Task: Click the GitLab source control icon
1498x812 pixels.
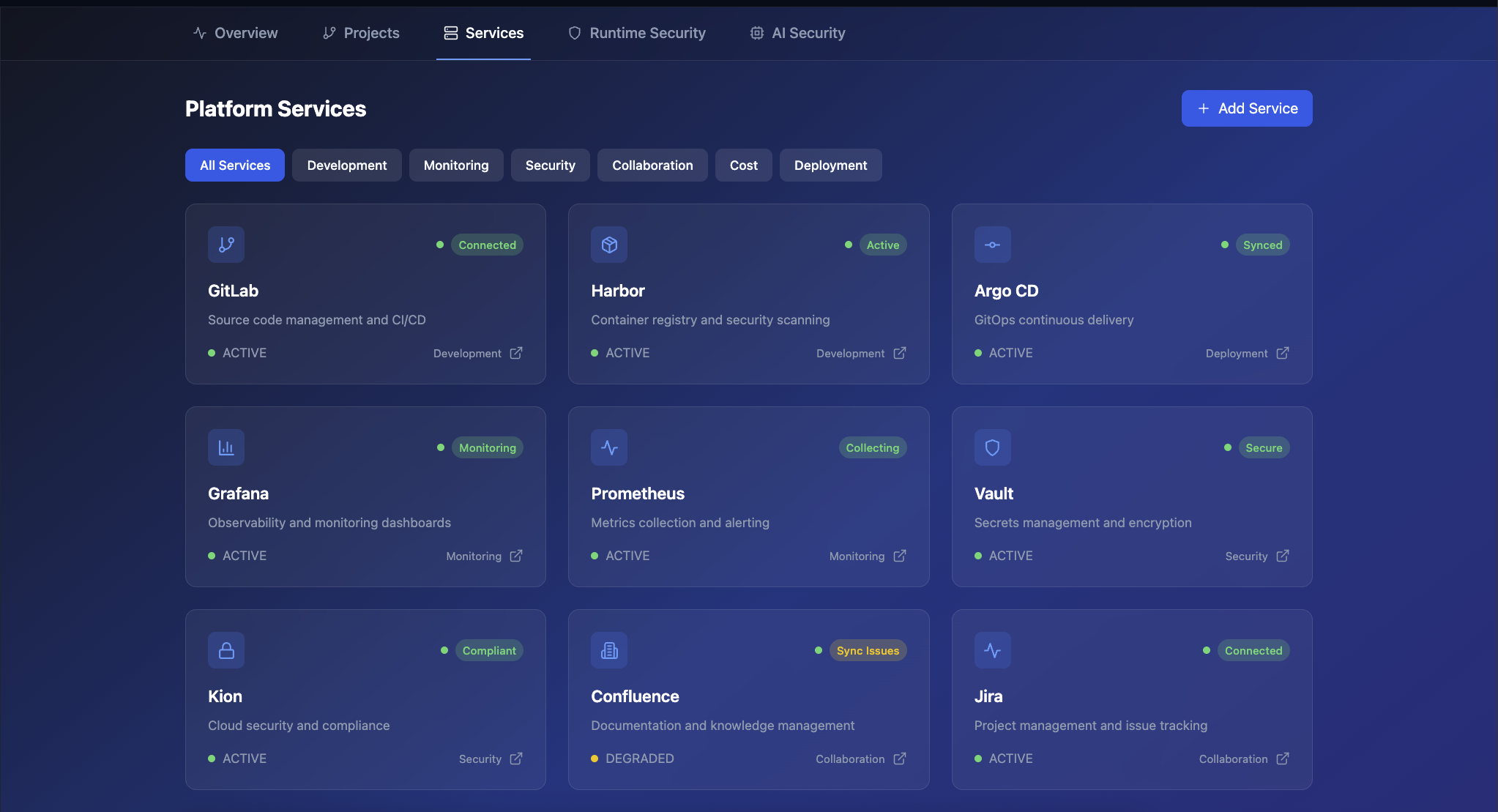Action: pos(226,245)
